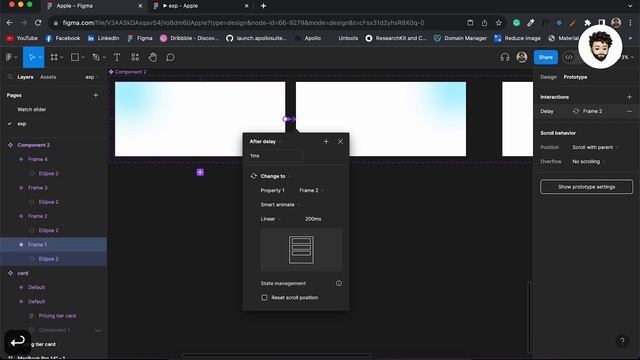
Task: Open the YouTube bookmark
Action: tap(22, 38)
